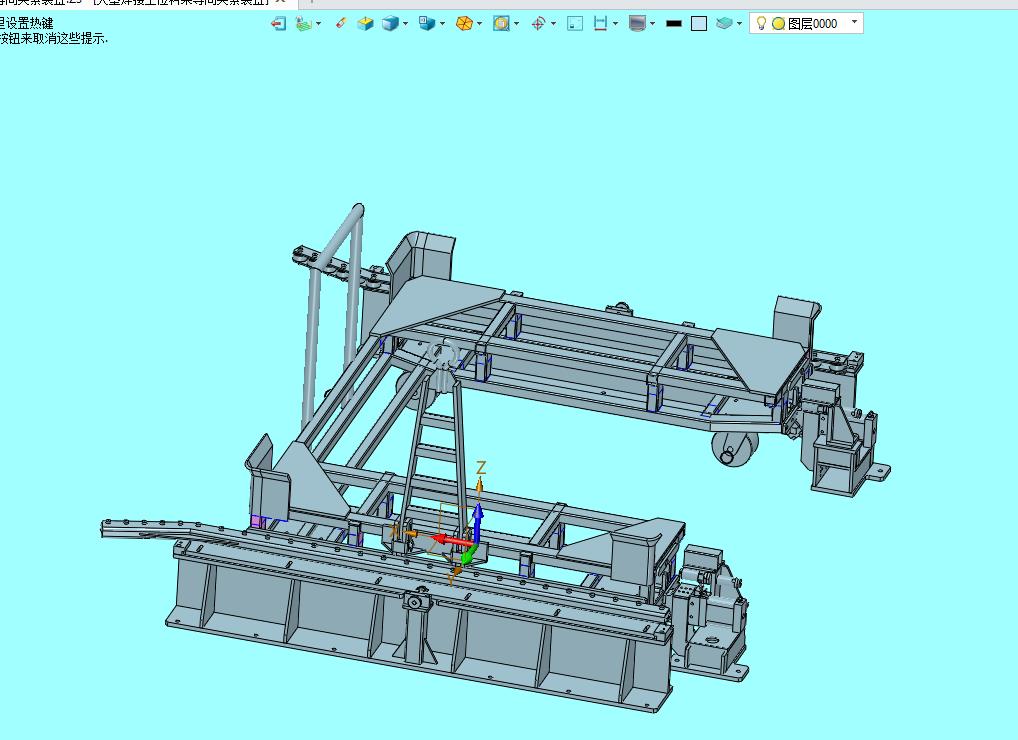Click the blue shaded cube display icon
Screen dimensions: 1018x740
coord(390,24)
